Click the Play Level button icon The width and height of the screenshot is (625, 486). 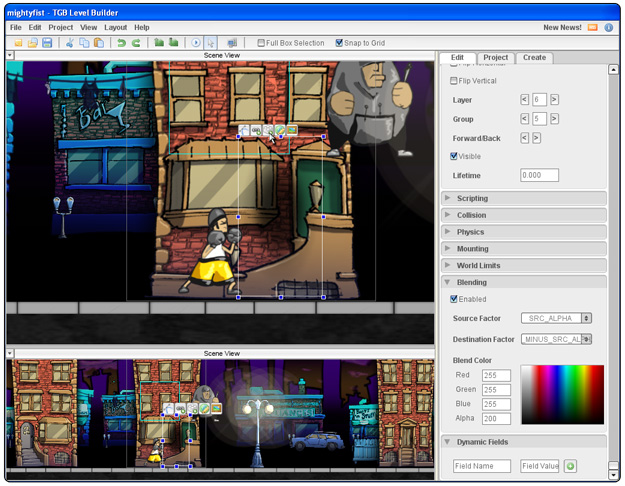(x=196, y=43)
